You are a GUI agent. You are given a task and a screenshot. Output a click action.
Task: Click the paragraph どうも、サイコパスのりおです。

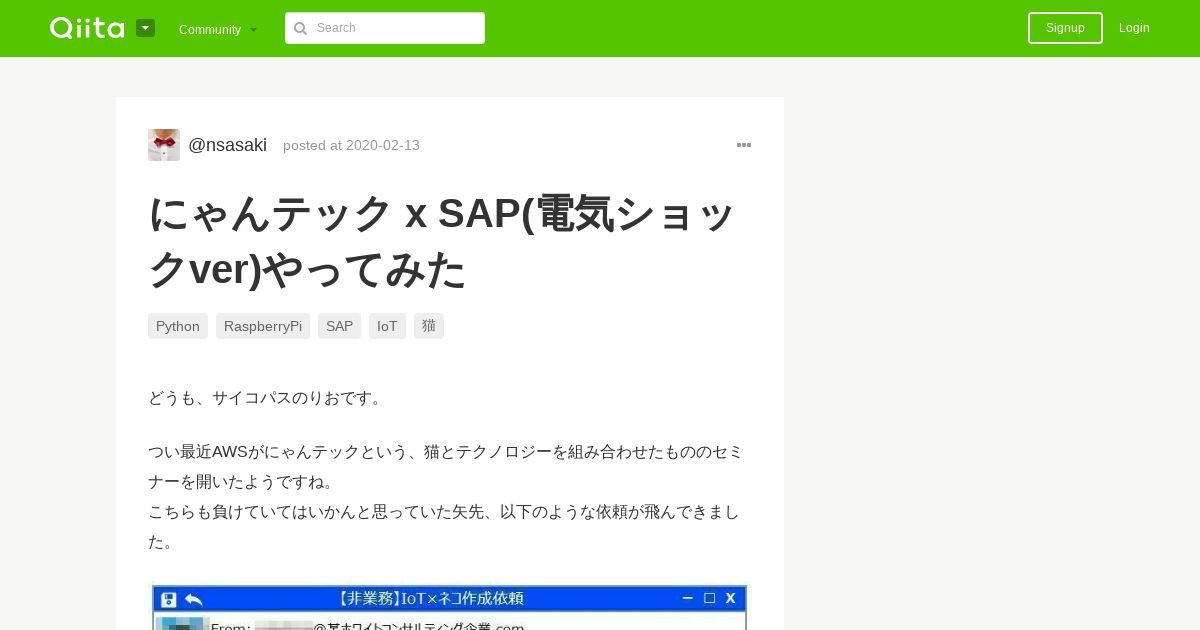click(267, 398)
